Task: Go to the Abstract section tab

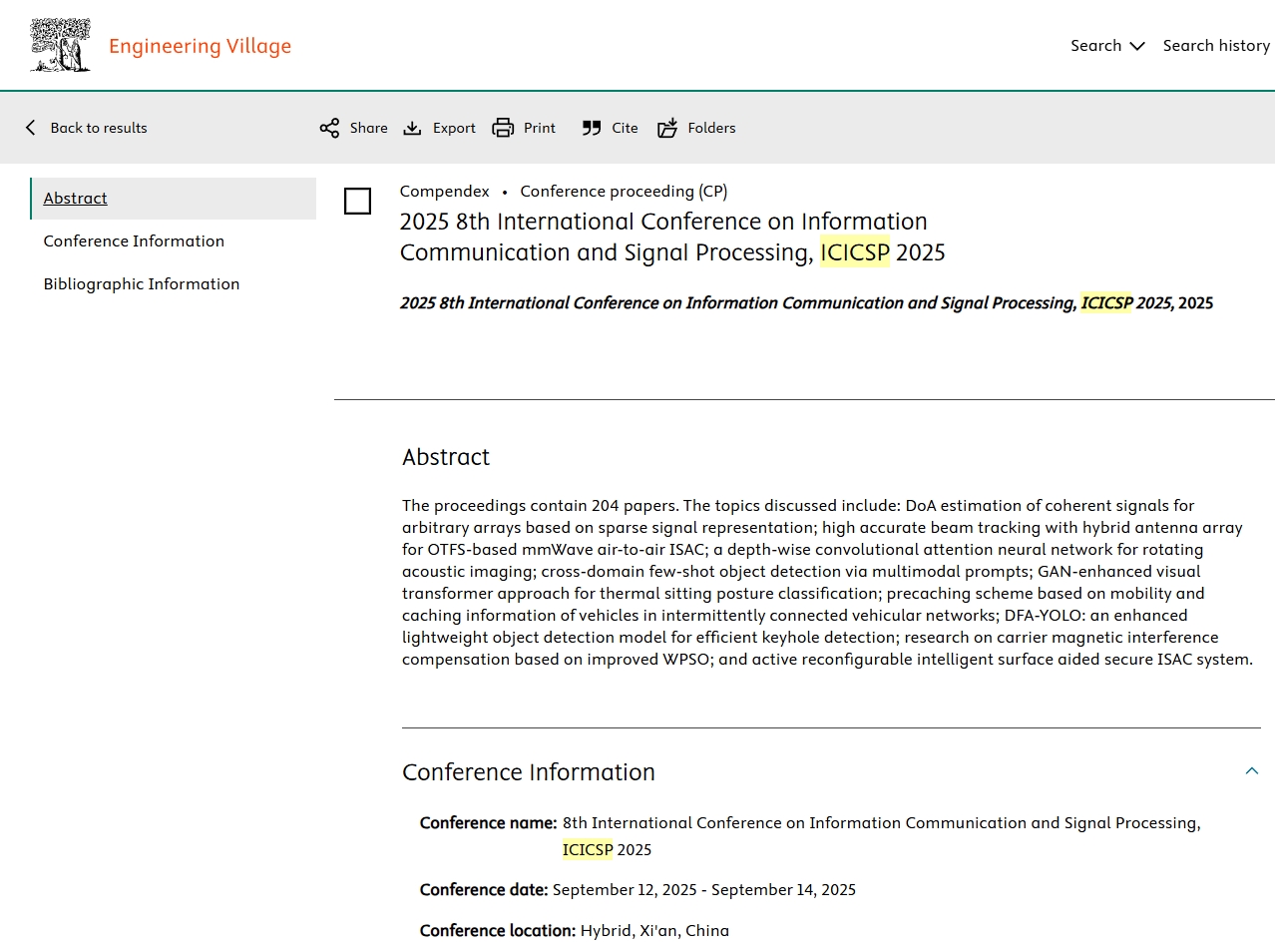Action: pyautogui.click(x=76, y=199)
